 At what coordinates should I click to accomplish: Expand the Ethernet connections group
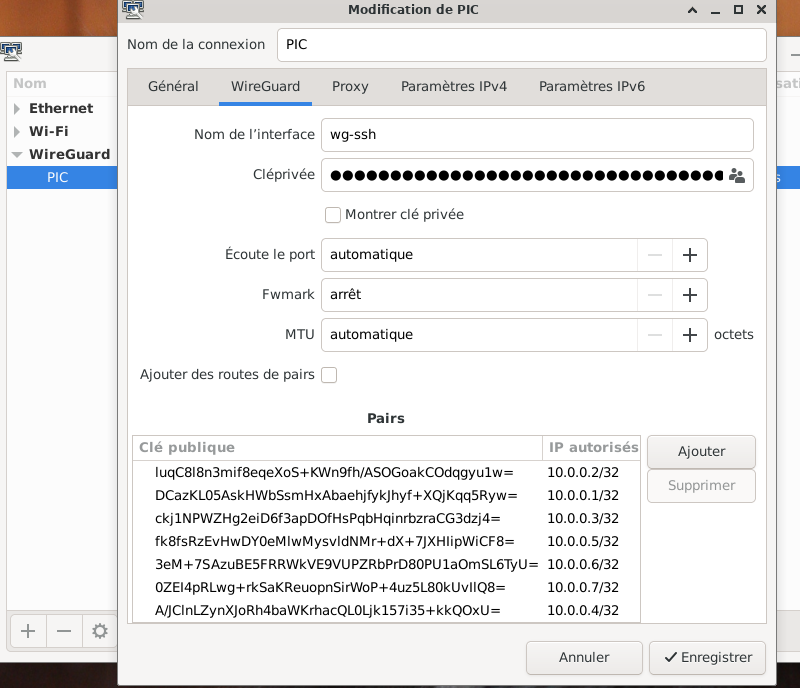(17, 108)
